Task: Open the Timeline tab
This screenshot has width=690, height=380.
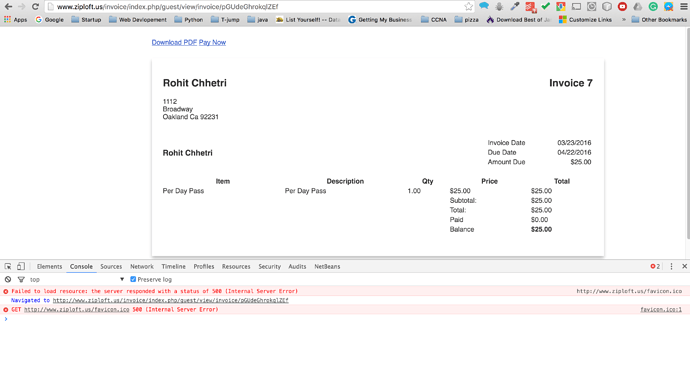Action: pyautogui.click(x=173, y=267)
